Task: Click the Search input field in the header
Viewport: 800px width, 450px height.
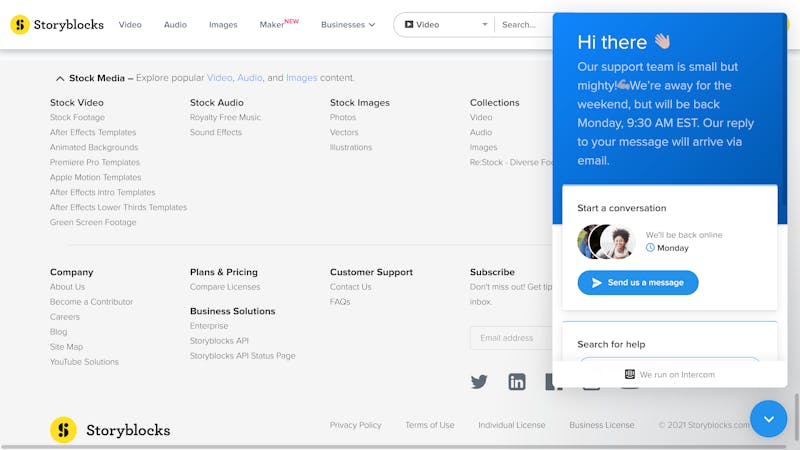Action: pos(524,24)
